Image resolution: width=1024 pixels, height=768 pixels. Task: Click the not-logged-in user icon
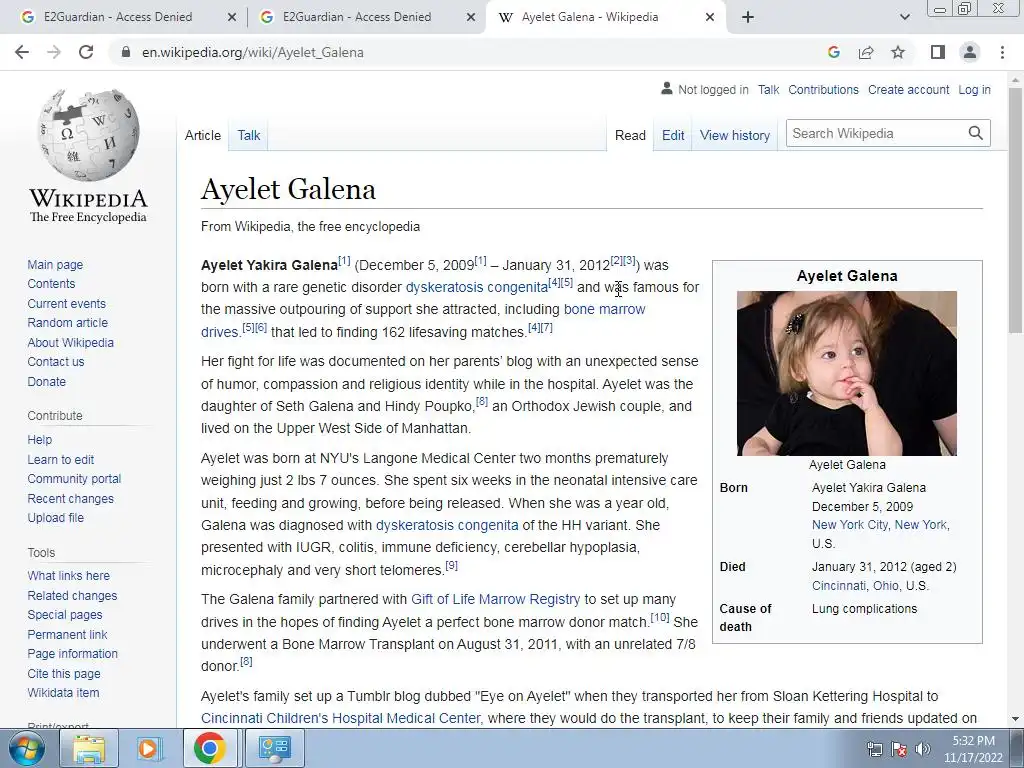click(666, 89)
